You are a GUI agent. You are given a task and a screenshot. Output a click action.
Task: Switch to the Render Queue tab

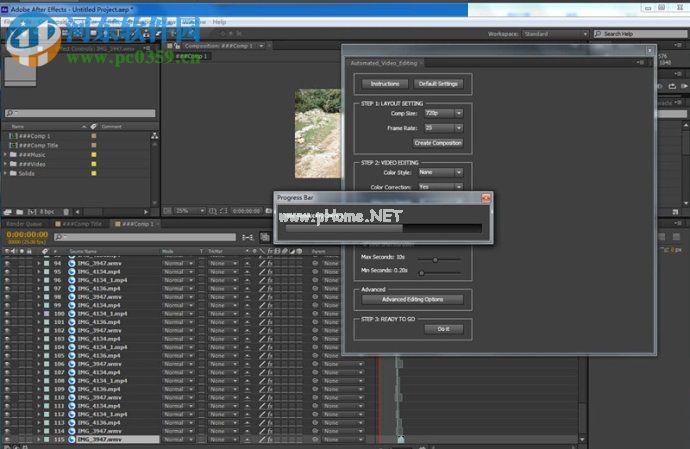[x=24, y=224]
